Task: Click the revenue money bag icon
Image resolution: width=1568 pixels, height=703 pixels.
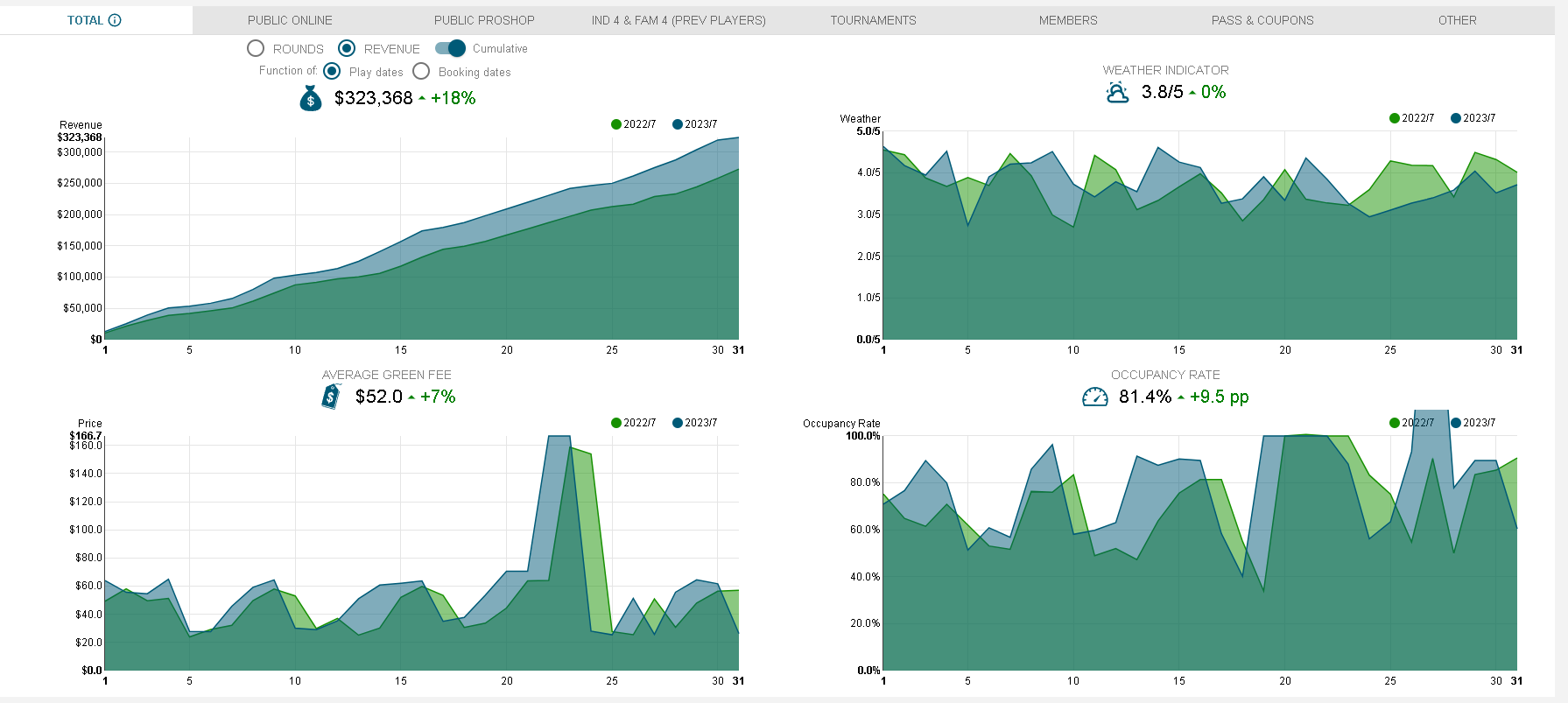Action: tap(311, 98)
